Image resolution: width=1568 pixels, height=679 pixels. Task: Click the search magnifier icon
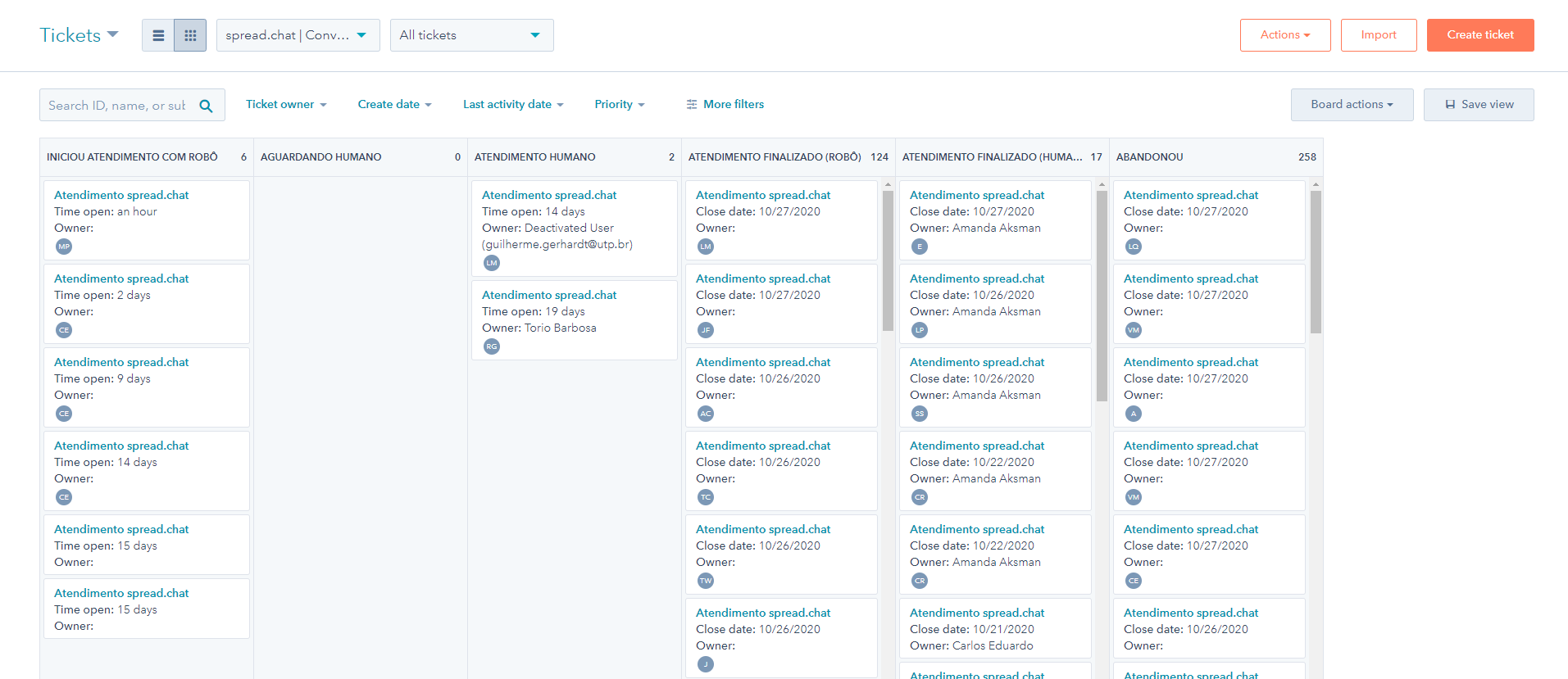click(x=206, y=106)
